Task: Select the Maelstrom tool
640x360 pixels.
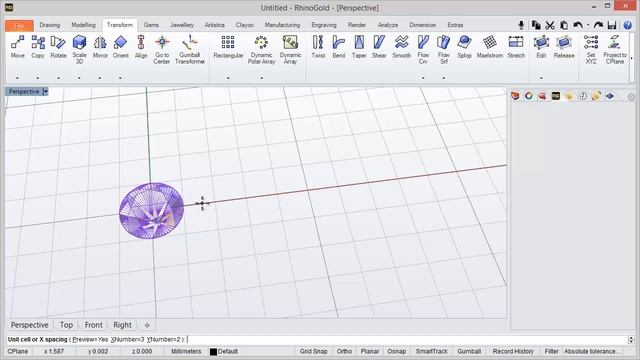Action: tap(490, 47)
